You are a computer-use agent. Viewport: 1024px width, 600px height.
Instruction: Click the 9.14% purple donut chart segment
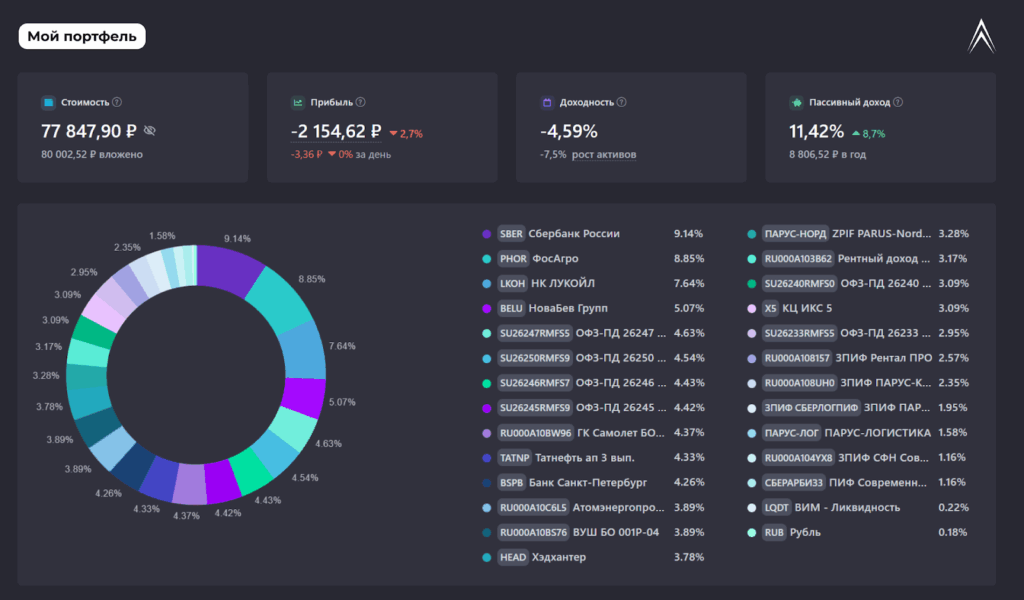229,269
